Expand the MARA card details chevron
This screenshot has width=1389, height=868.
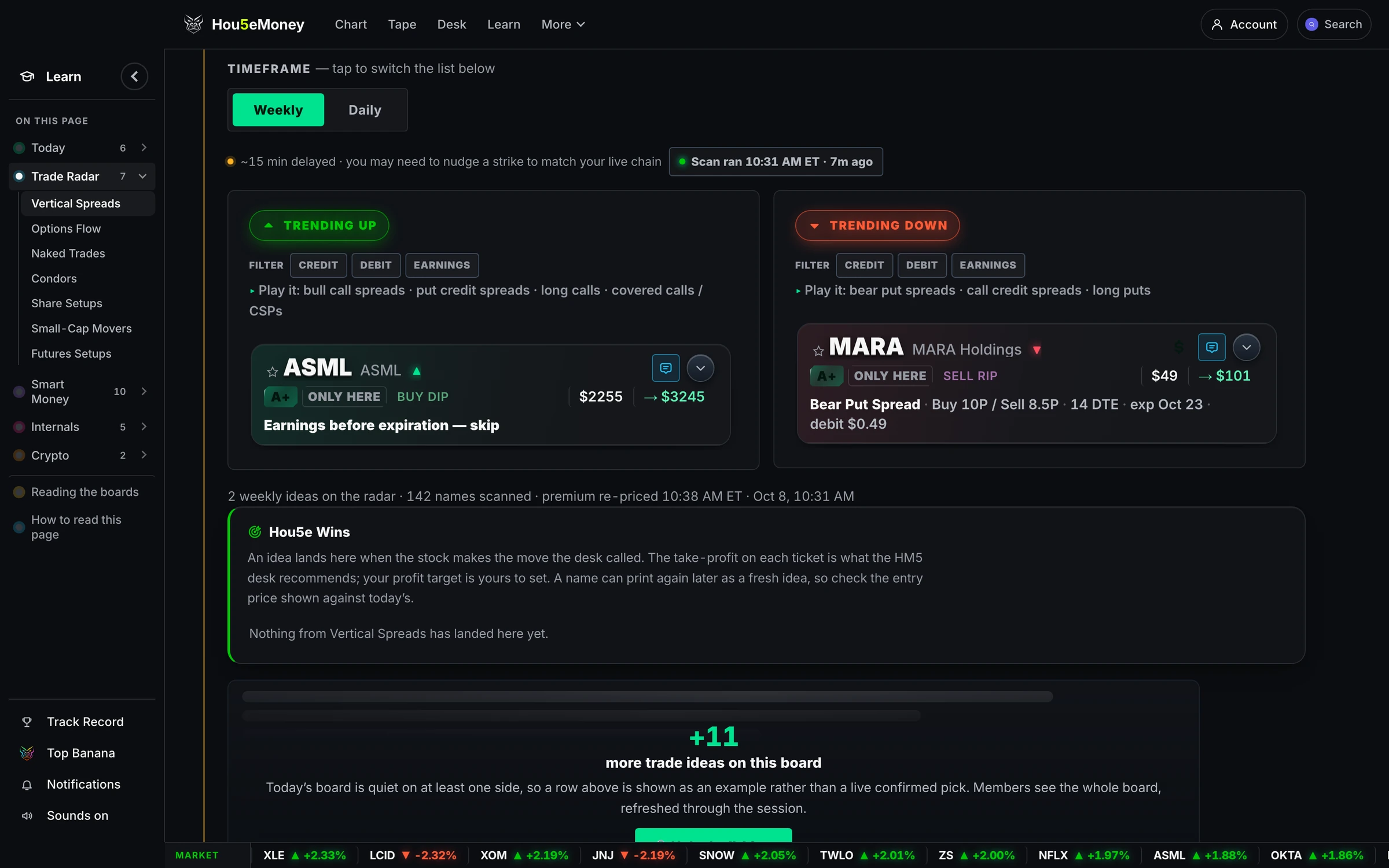tap(1246, 347)
